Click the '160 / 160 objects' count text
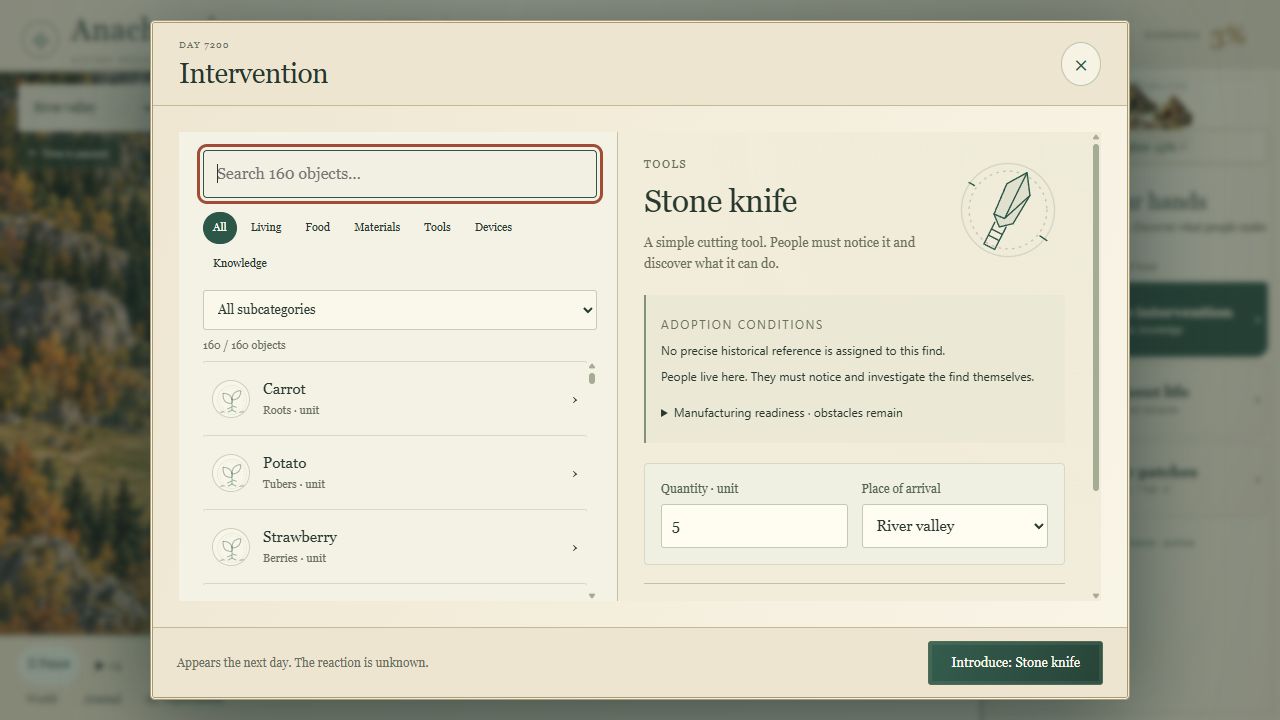Image resolution: width=1280 pixels, height=720 pixels. [x=244, y=345]
